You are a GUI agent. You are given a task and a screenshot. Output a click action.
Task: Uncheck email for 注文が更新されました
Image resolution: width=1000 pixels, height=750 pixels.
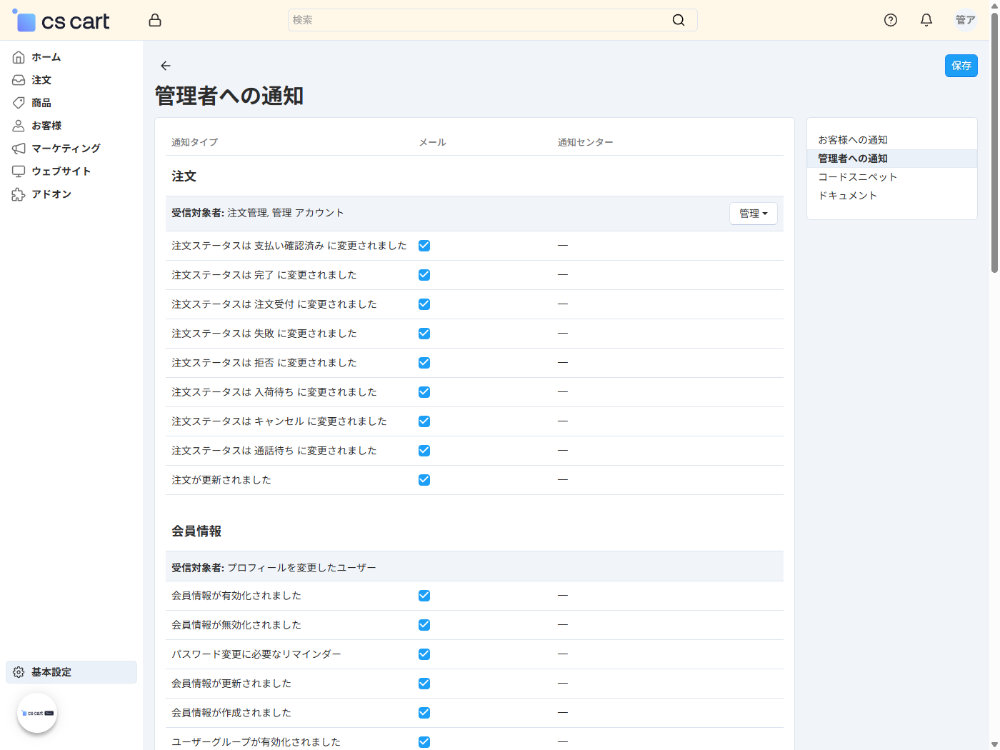click(x=424, y=479)
